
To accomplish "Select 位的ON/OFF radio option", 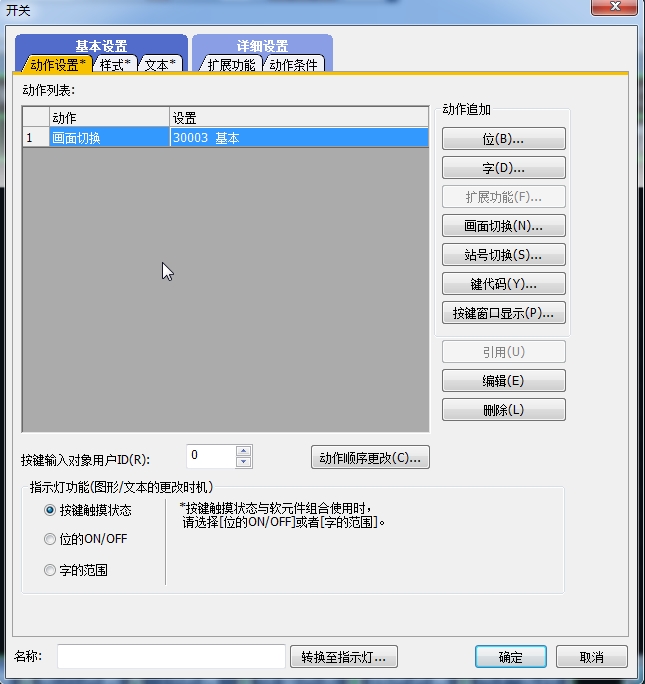I will [x=50, y=539].
